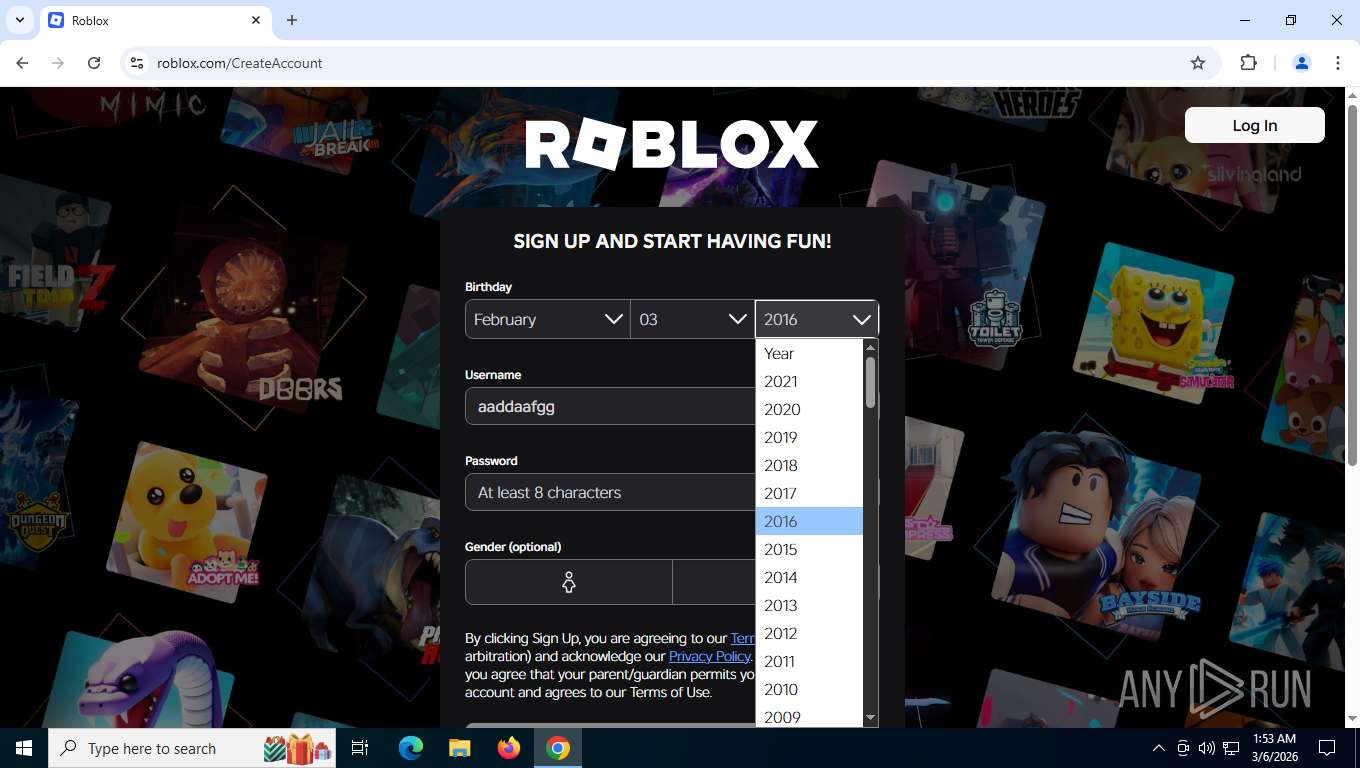The image size is (1360, 768).
Task: Click the Roblox browser tab
Action: coord(155,20)
